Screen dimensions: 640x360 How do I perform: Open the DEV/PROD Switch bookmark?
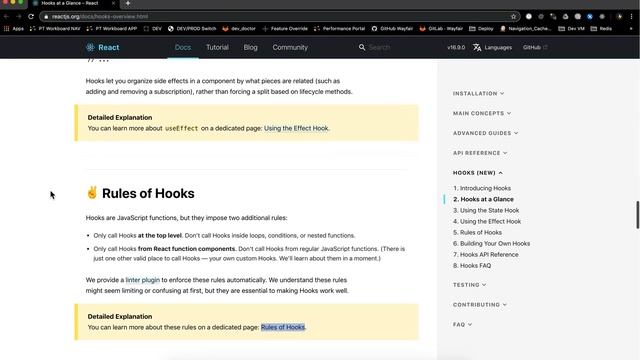click(x=192, y=29)
